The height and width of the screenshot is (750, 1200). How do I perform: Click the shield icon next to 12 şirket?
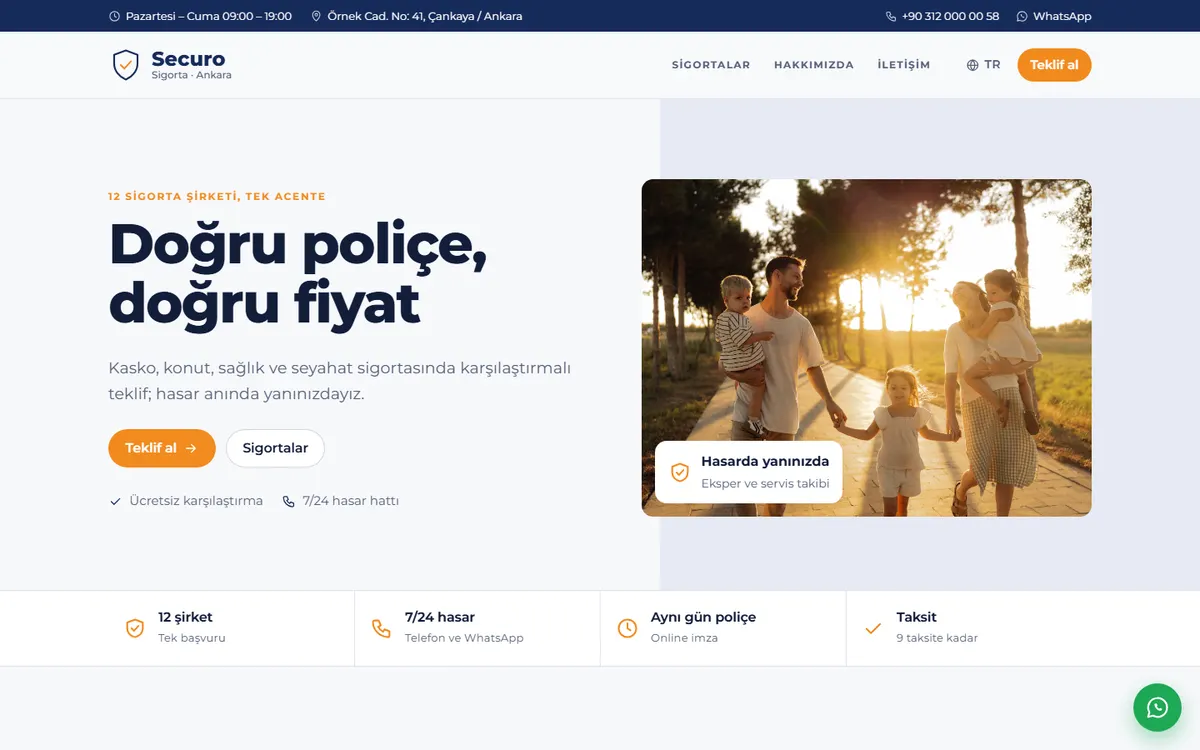click(135, 628)
